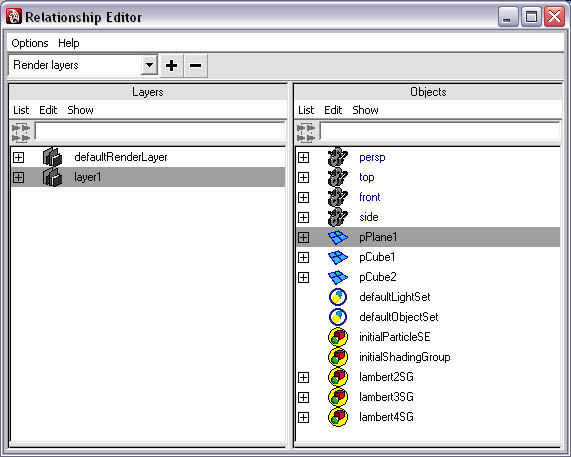Click the minus button to remove the layer
The image size is (571, 457).
[196, 66]
